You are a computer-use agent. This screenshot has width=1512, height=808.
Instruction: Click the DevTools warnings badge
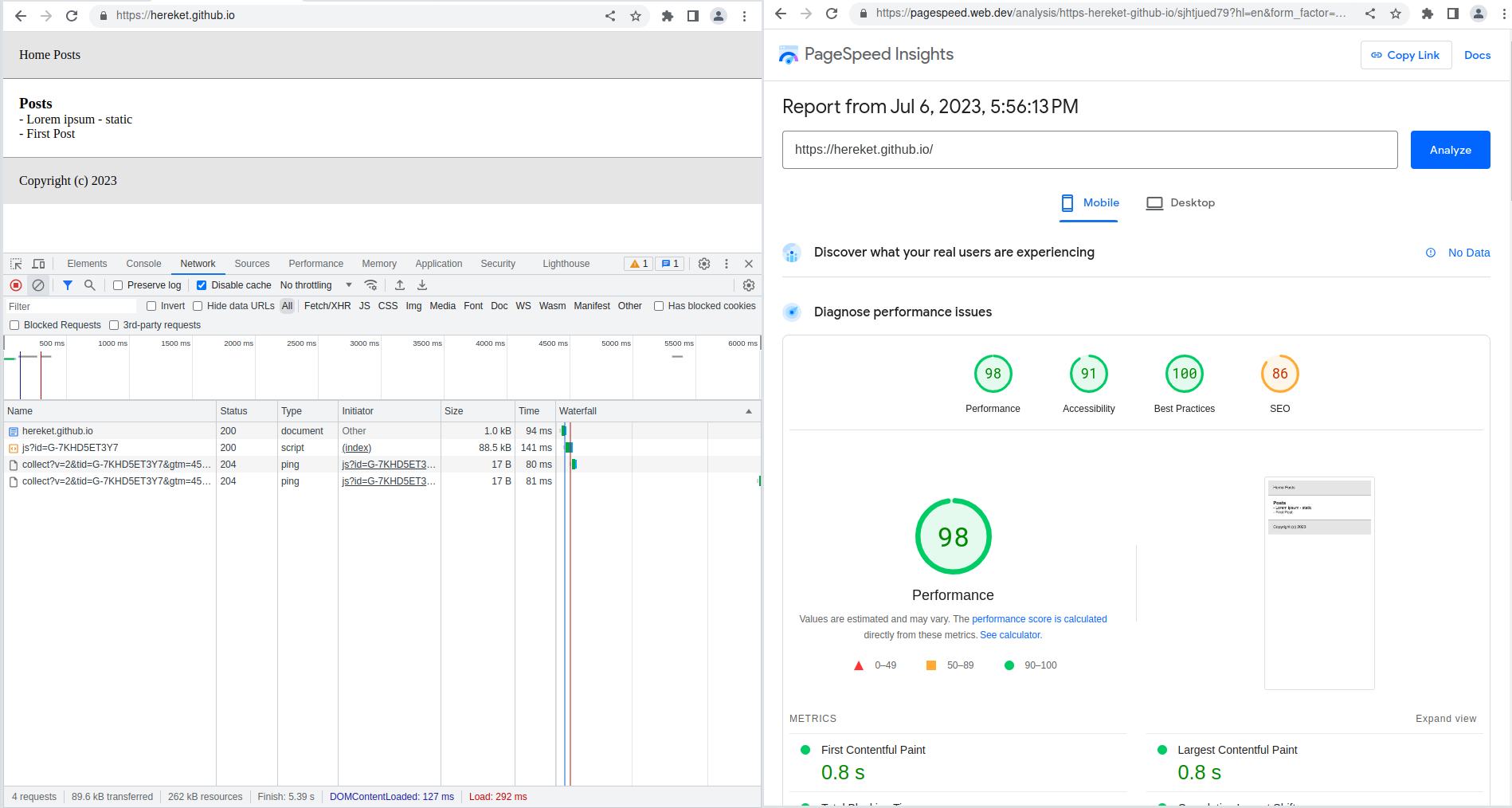tap(639, 264)
